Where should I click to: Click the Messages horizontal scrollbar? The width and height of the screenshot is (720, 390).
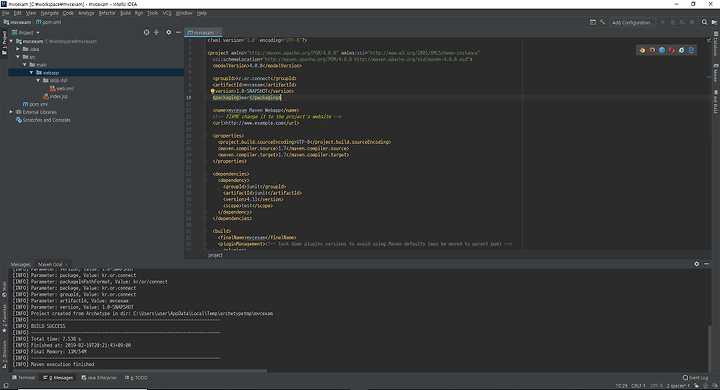(x=139, y=370)
